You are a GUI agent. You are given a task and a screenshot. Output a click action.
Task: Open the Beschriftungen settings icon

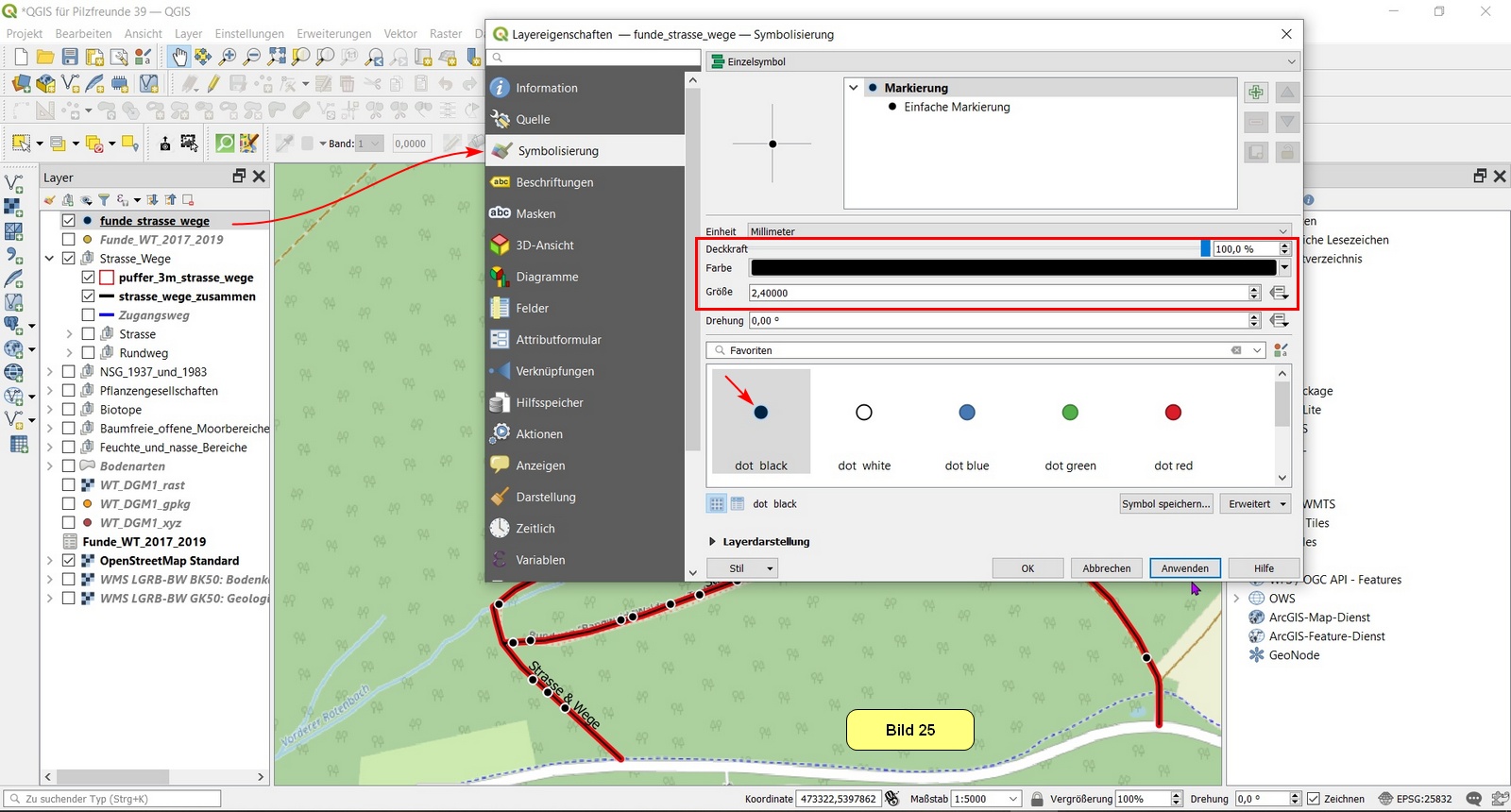pyautogui.click(x=500, y=182)
